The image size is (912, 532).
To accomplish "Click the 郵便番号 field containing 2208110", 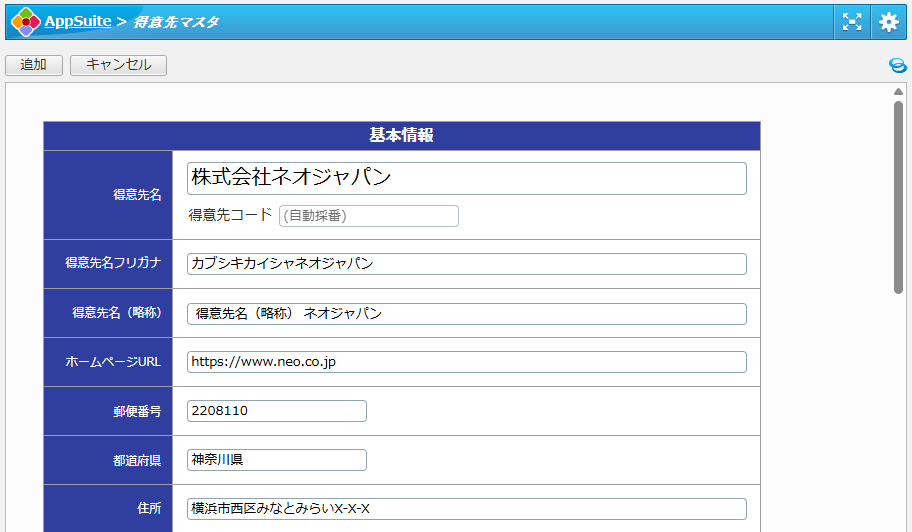I will click(x=276, y=411).
